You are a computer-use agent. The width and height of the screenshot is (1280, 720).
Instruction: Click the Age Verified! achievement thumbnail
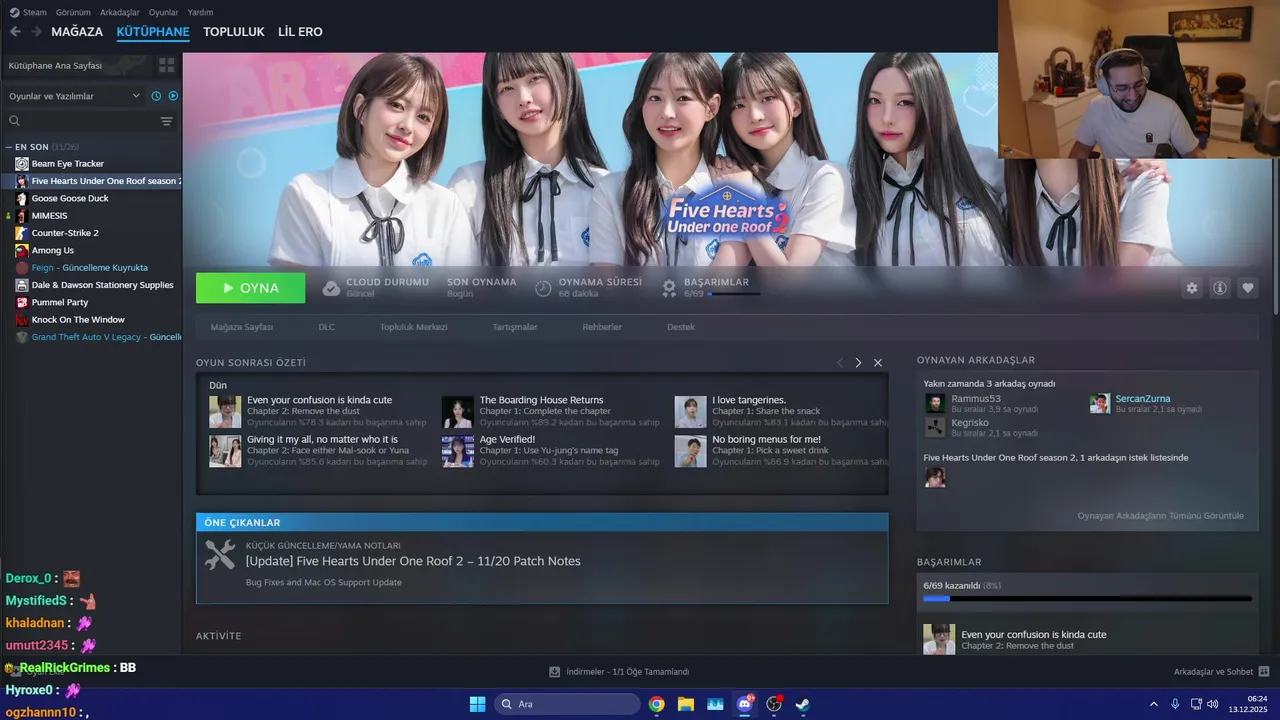click(x=458, y=451)
